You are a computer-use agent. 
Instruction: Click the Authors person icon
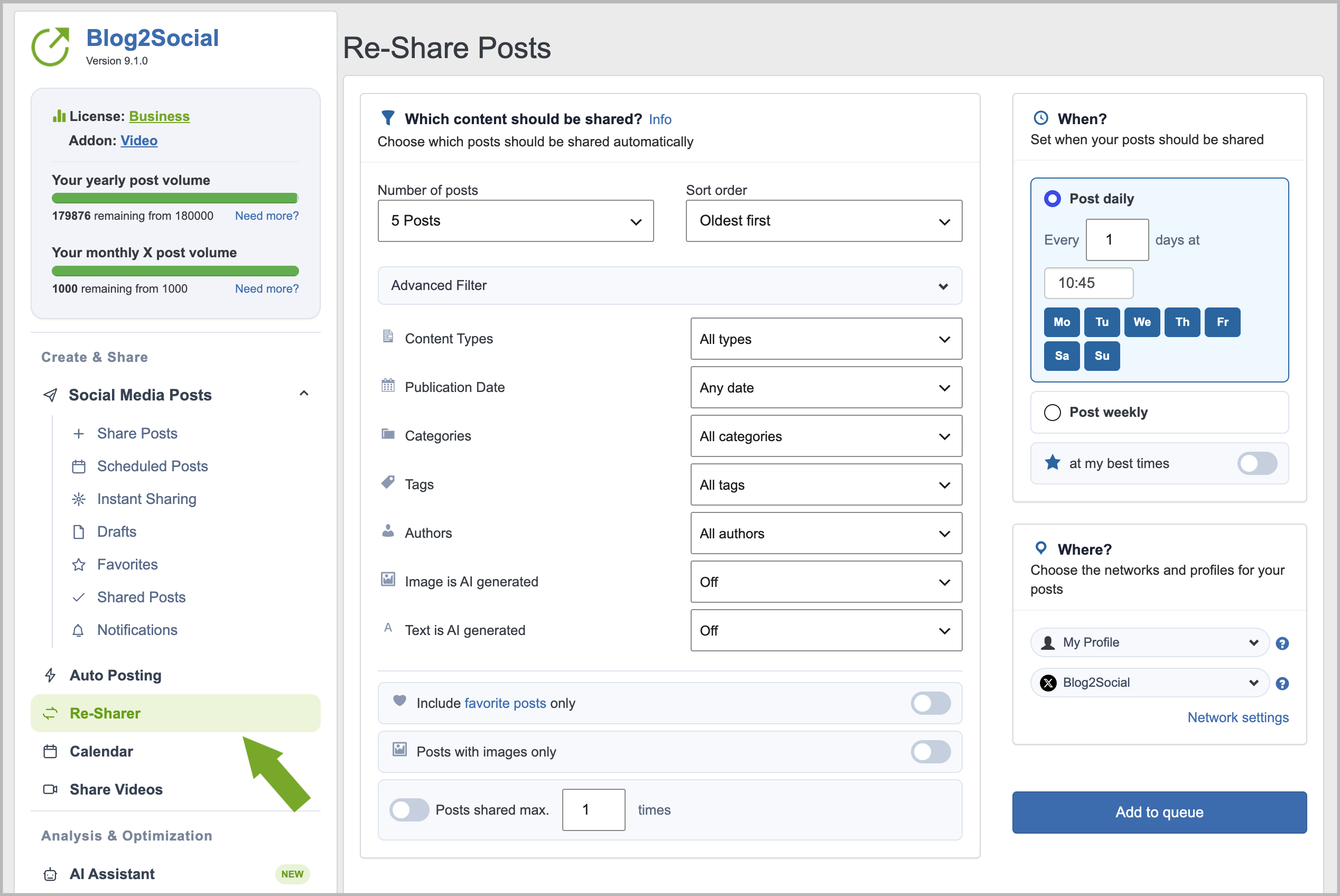(x=388, y=531)
